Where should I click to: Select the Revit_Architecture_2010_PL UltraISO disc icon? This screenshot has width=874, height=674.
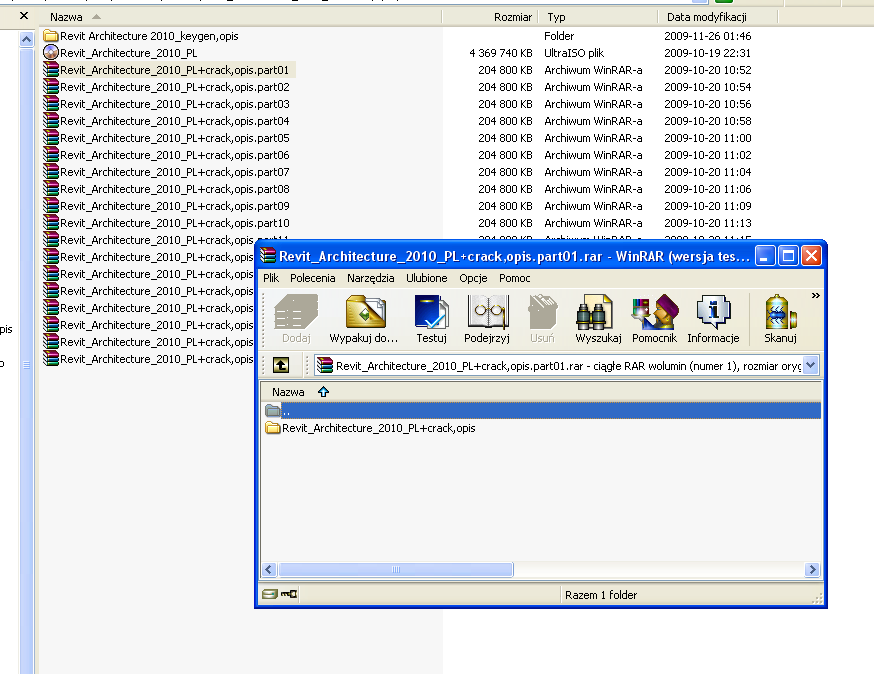pyautogui.click(x=51, y=52)
